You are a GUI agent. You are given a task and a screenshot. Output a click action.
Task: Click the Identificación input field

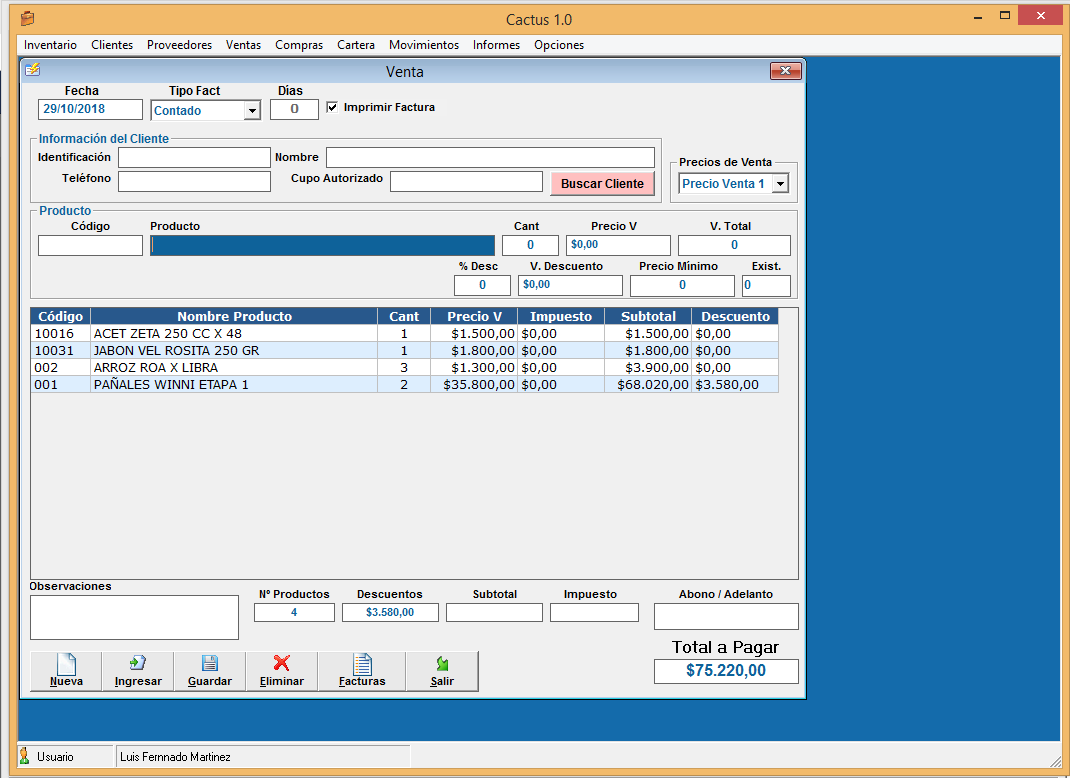tap(194, 158)
